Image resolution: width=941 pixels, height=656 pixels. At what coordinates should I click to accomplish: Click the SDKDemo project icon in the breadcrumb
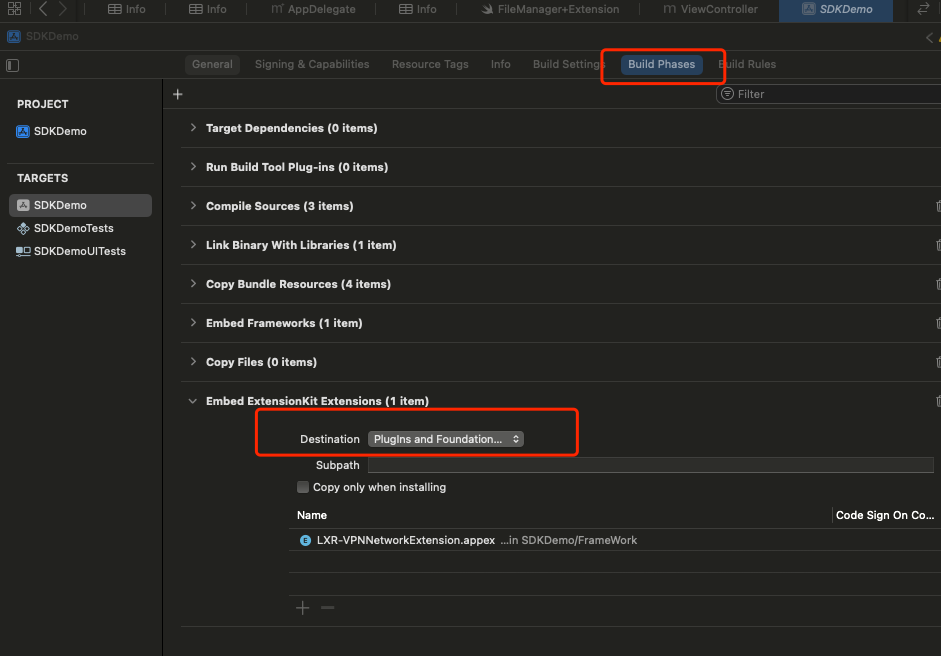click(x=14, y=36)
